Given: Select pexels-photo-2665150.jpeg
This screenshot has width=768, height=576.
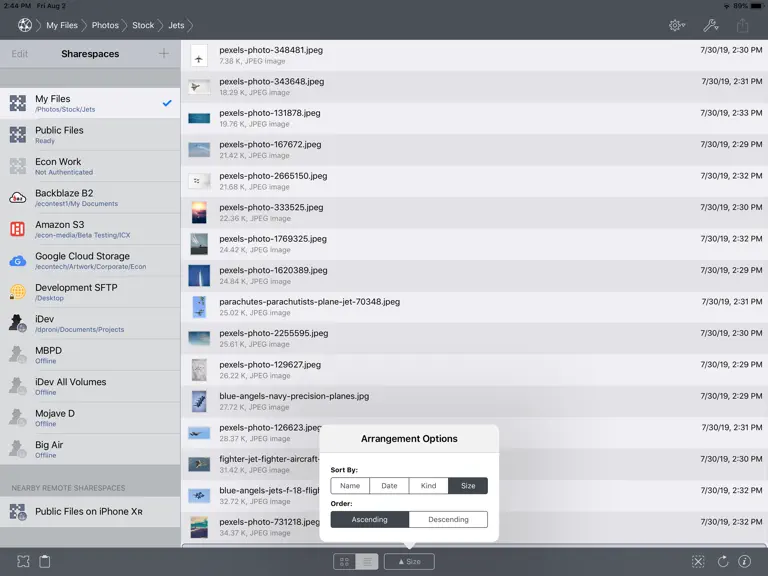Looking at the screenshot, I should pos(475,181).
